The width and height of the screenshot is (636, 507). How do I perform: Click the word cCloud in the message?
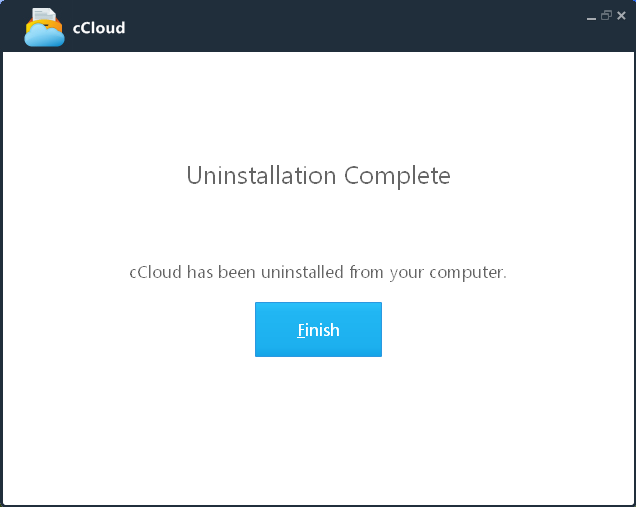tap(155, 272)
